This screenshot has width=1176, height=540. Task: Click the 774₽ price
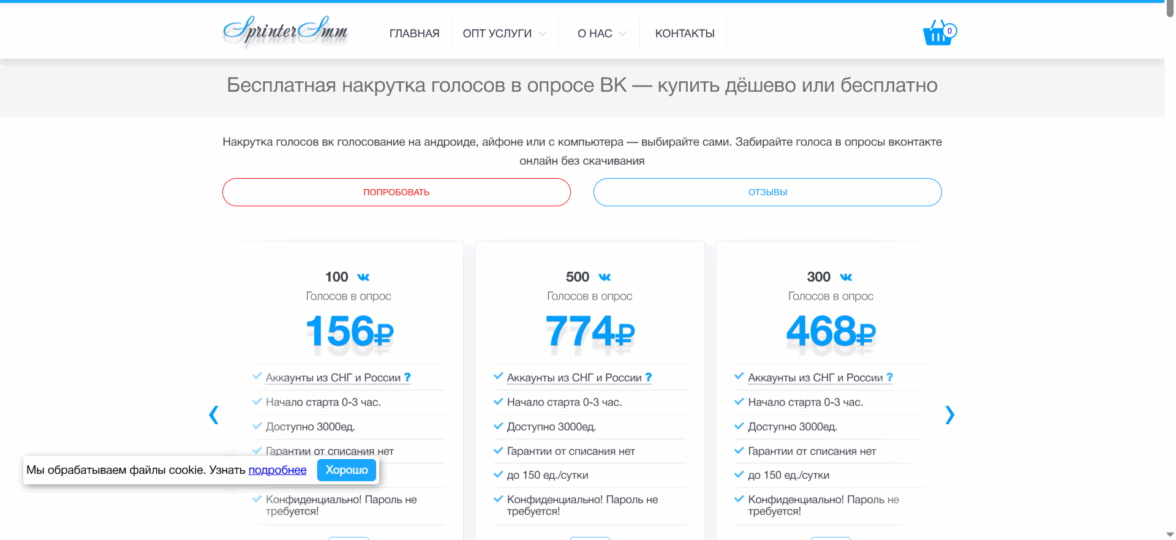pyautogui.click(x=590, y=331)
